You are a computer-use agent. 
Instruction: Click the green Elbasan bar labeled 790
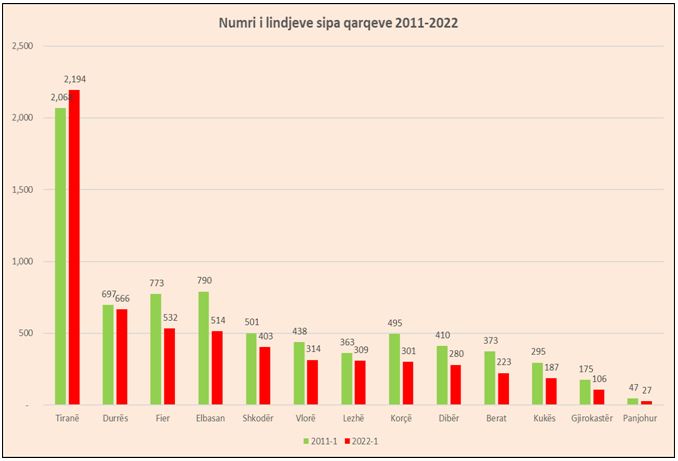tap(204, 348)
